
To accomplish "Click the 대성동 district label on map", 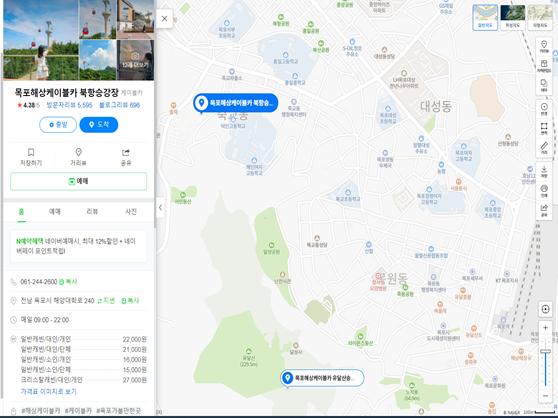I will [436, 106].
